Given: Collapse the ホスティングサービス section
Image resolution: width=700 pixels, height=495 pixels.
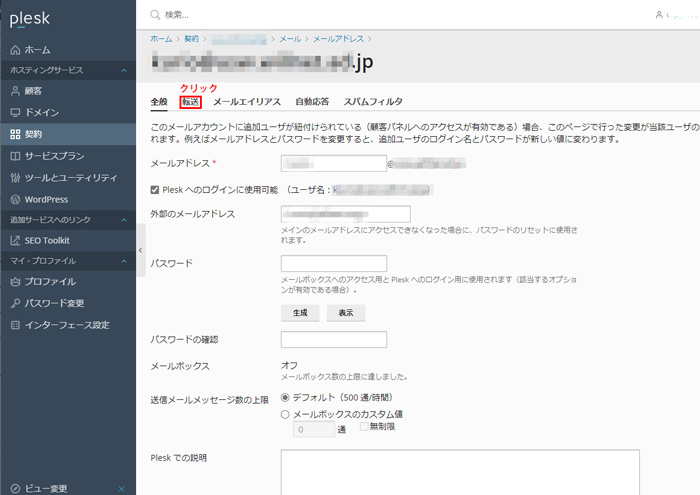Looking at the screenshot, I should (123, 70).
